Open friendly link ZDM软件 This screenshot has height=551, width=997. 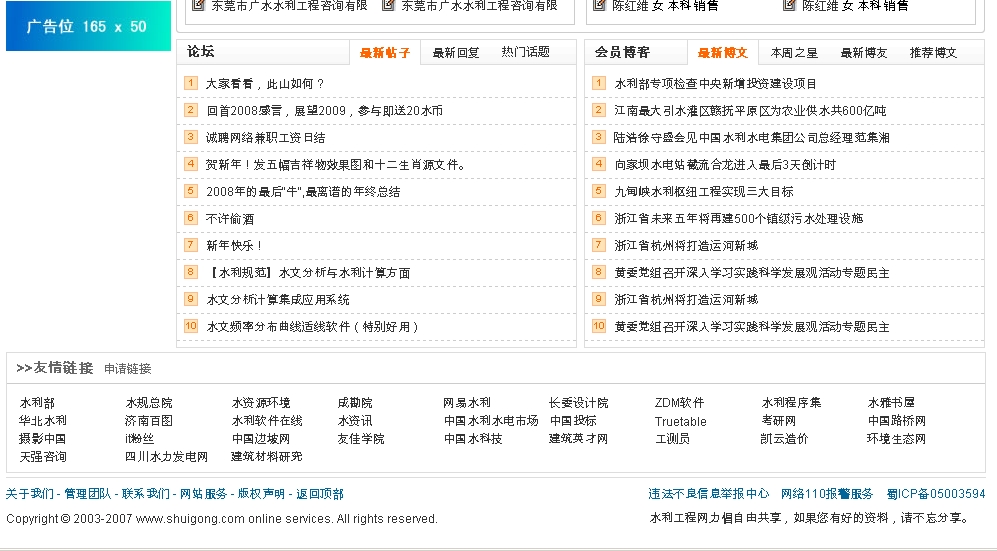679,403
